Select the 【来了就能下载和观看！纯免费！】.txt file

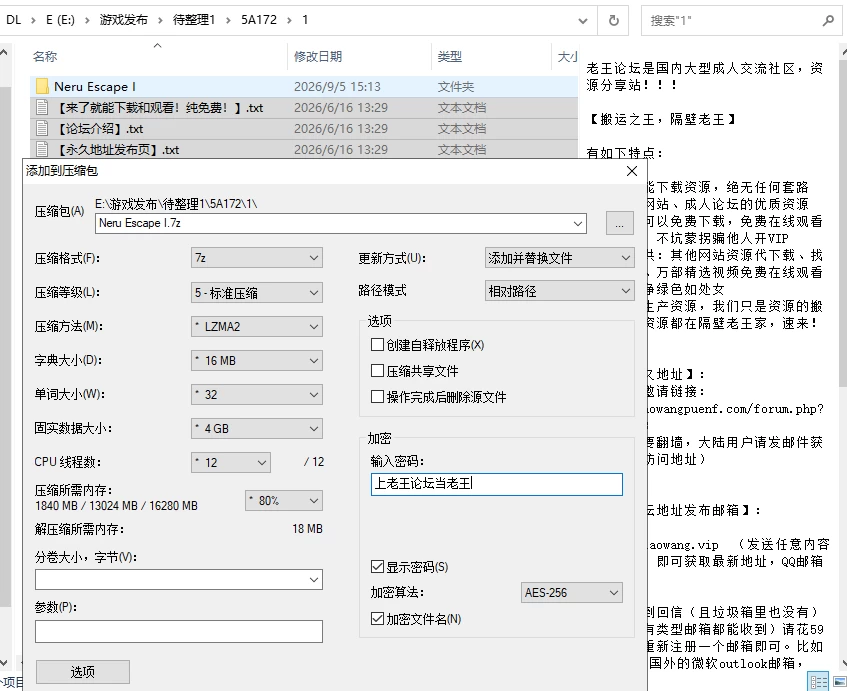coord(160,108)
